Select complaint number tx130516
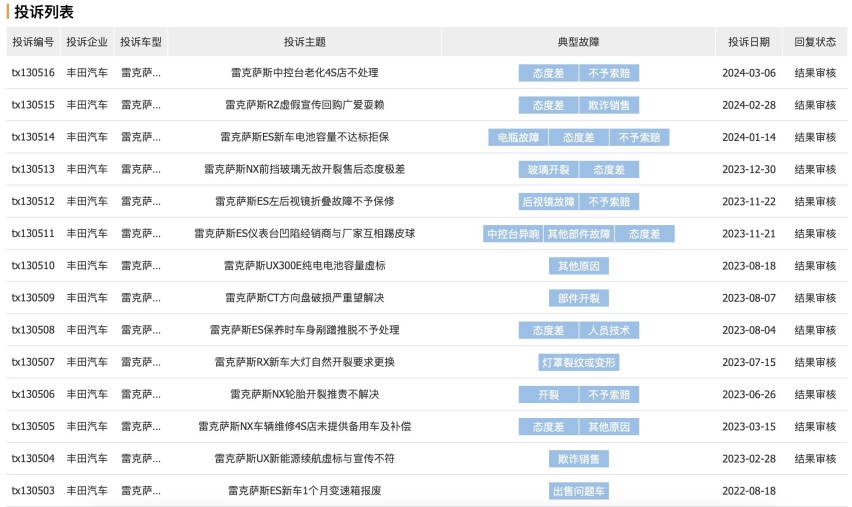The width and height of the screenshot is (852, 507). (33, 73)
